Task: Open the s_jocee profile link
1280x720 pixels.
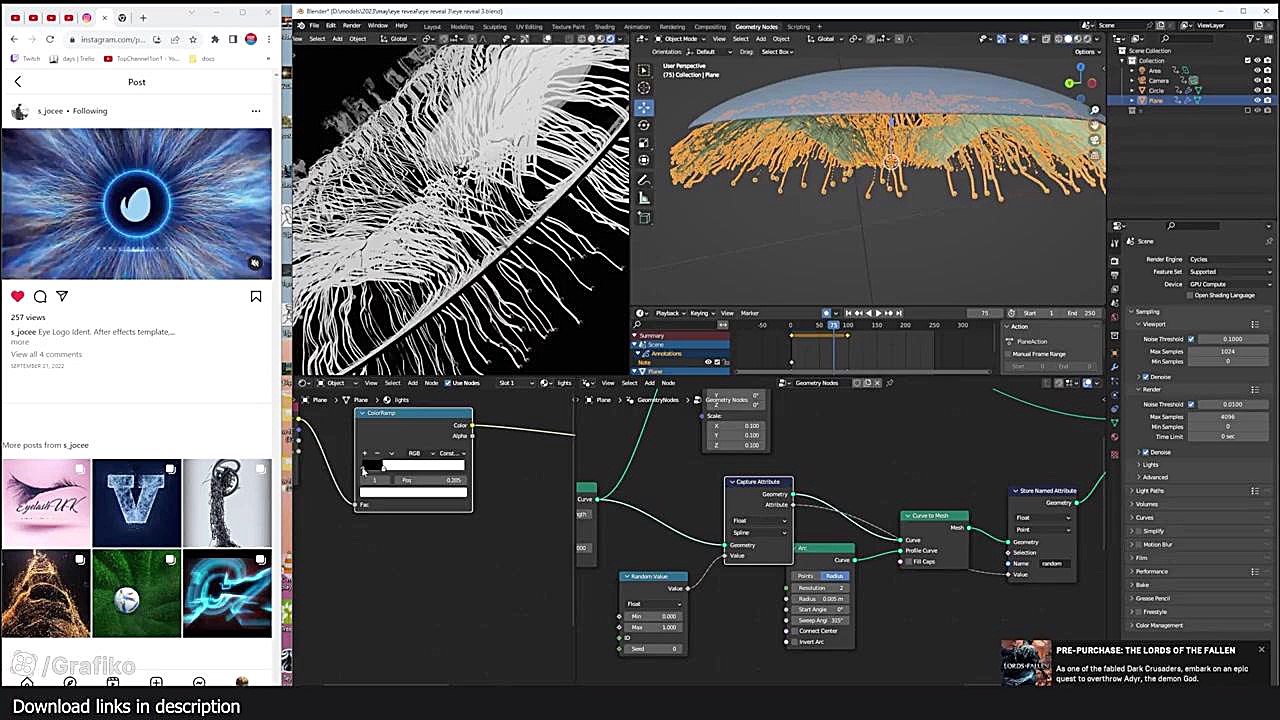Action: coord(50,111)
